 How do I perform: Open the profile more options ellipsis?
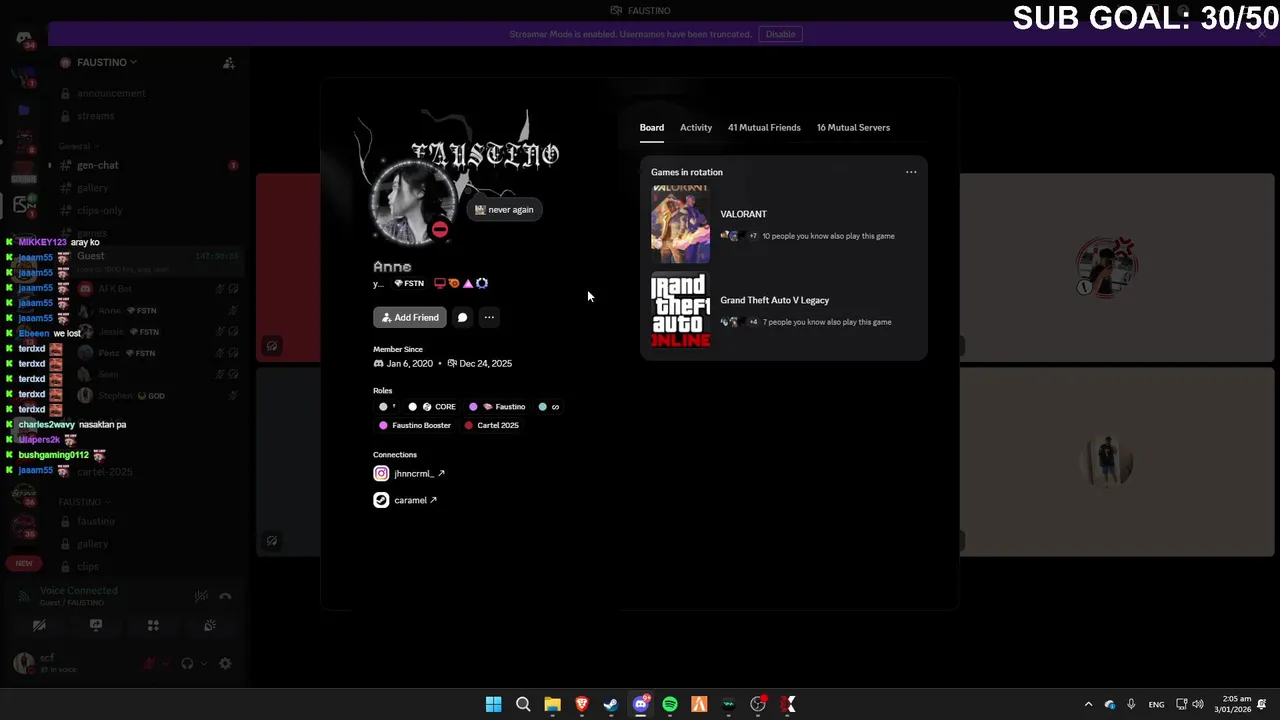coord(489,317)
